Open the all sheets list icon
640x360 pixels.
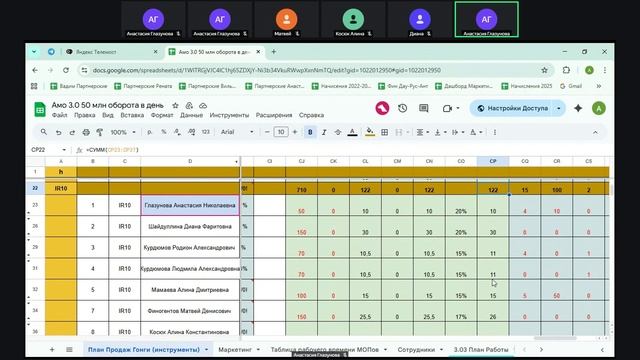pyautogui.click(x=69, y=350)
